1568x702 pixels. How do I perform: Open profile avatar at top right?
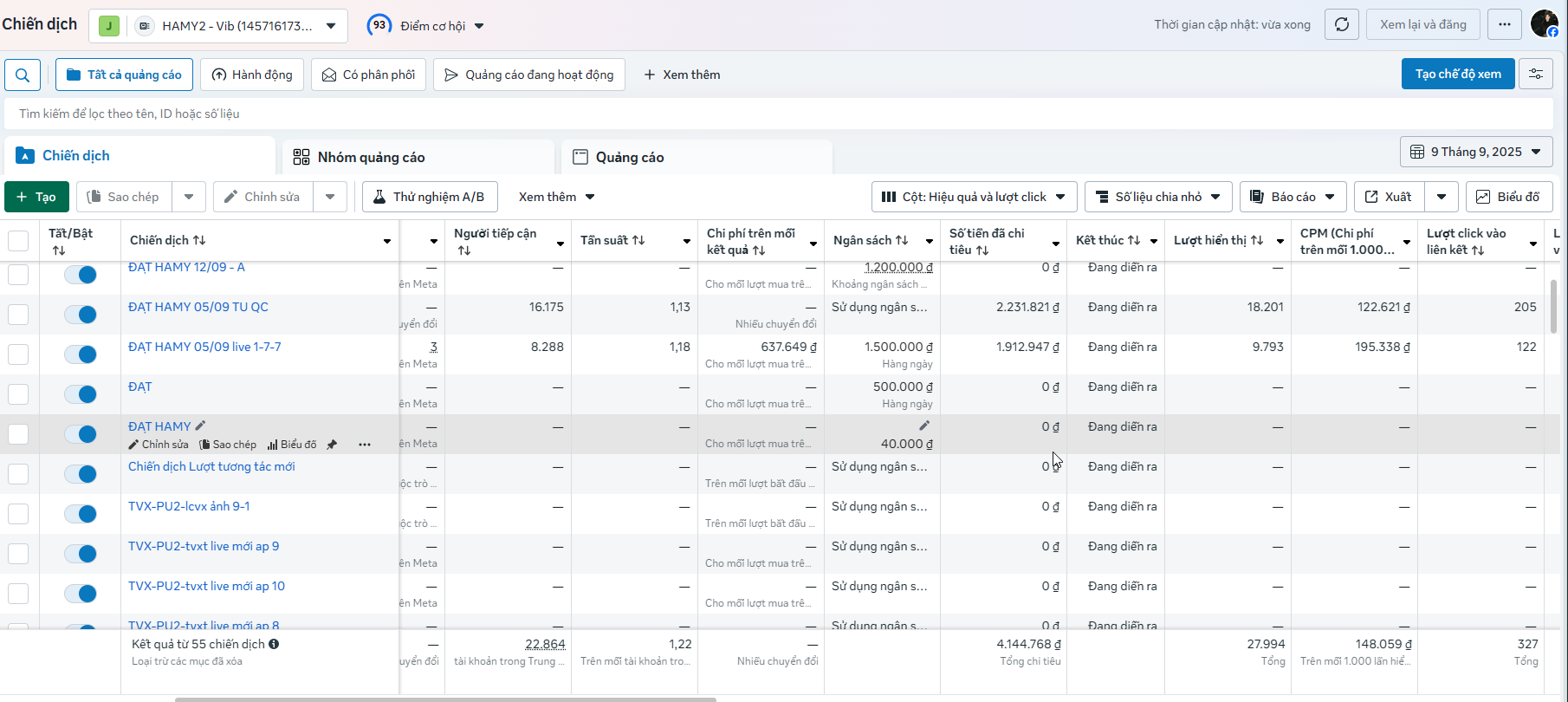tap(1545, 24)
